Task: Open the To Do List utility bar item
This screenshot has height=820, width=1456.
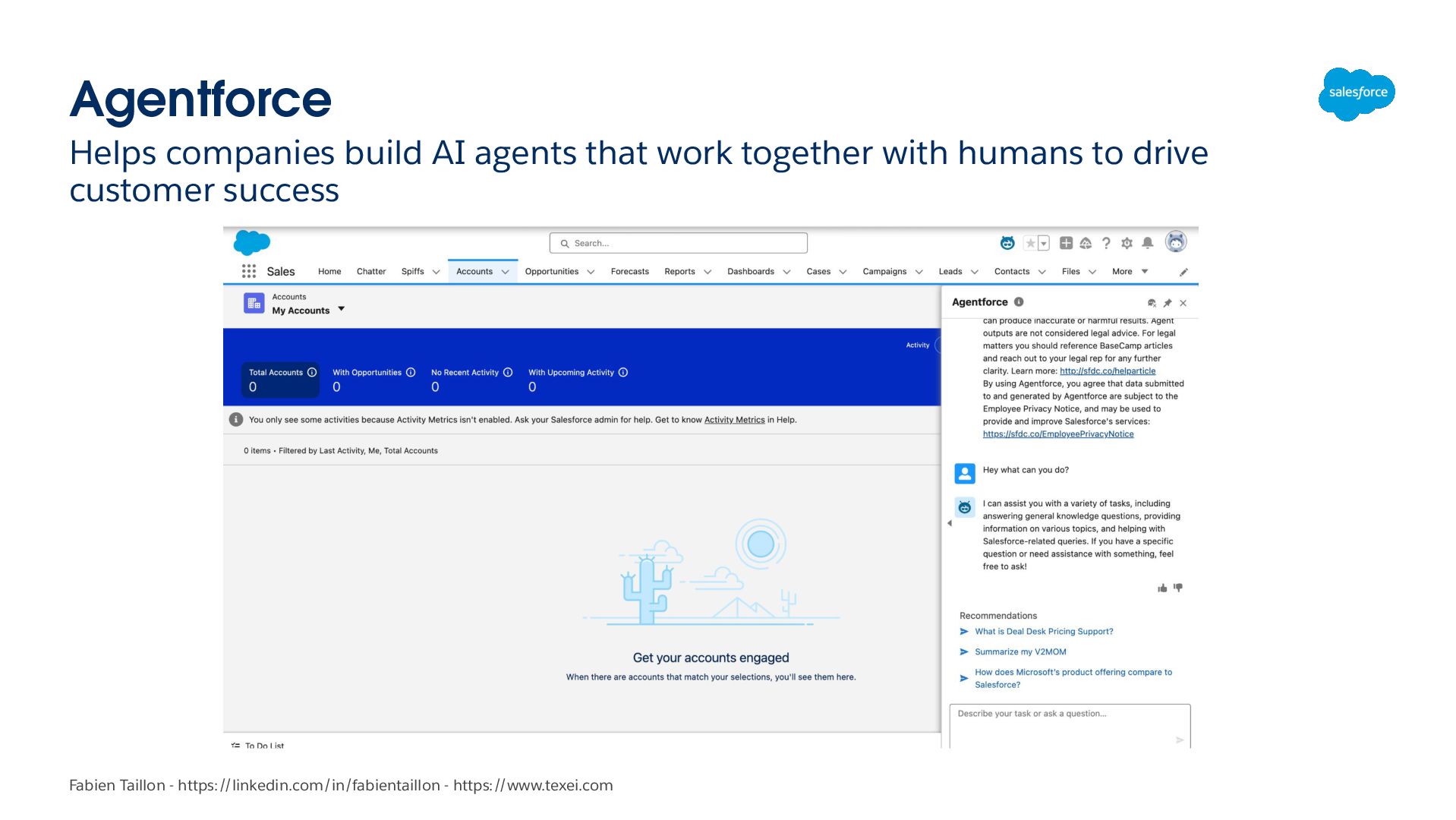Action: [x=257, y=746]
